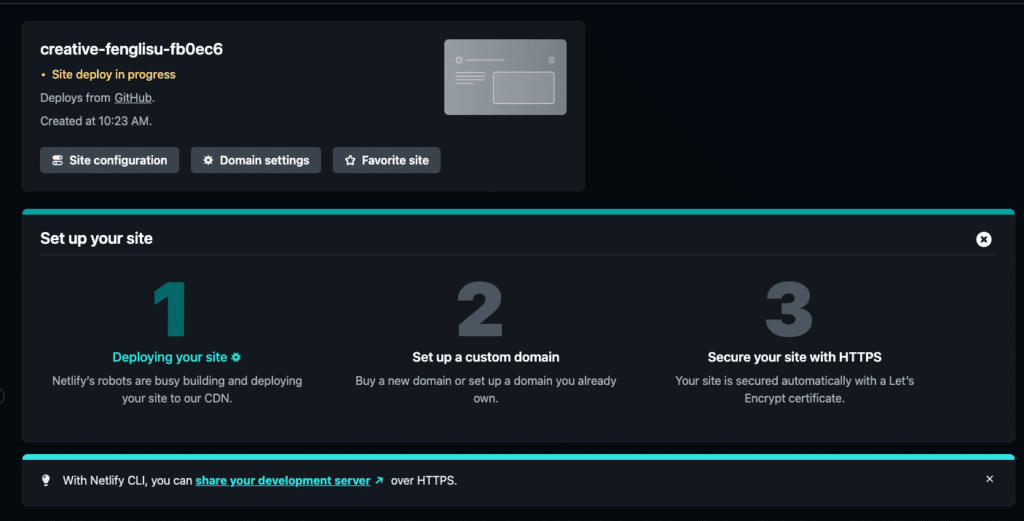Click the Created at 10:23 AM text

96,121
